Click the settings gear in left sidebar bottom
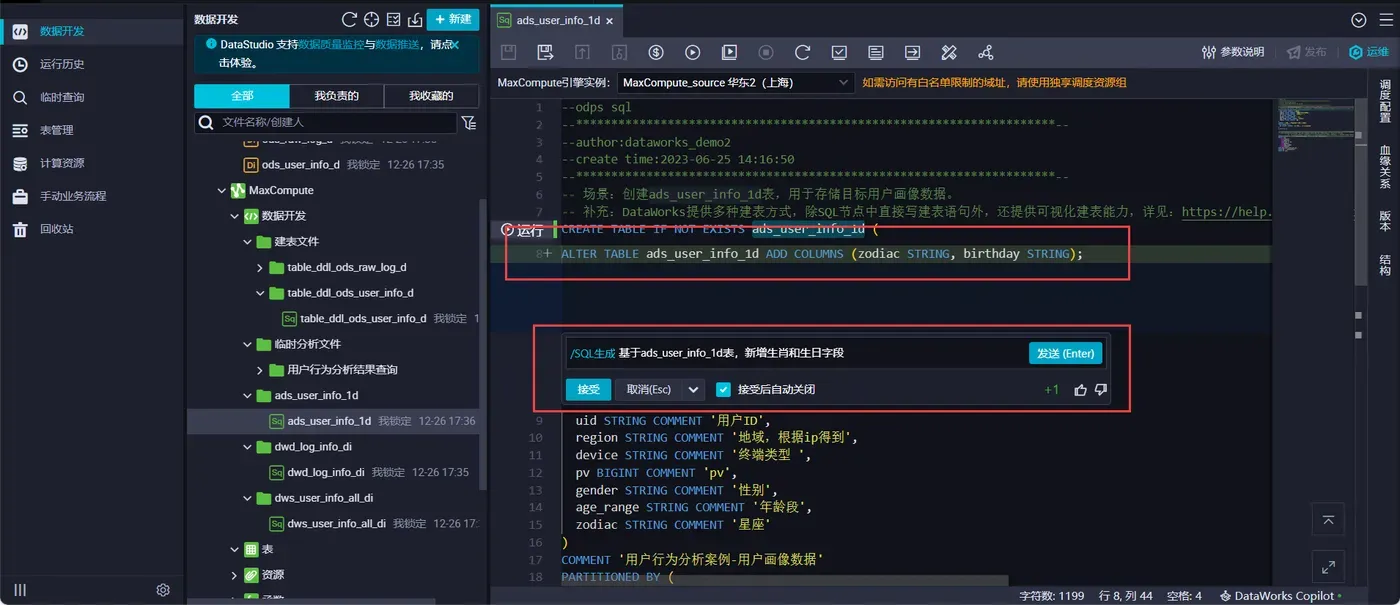 click(163, 590)
